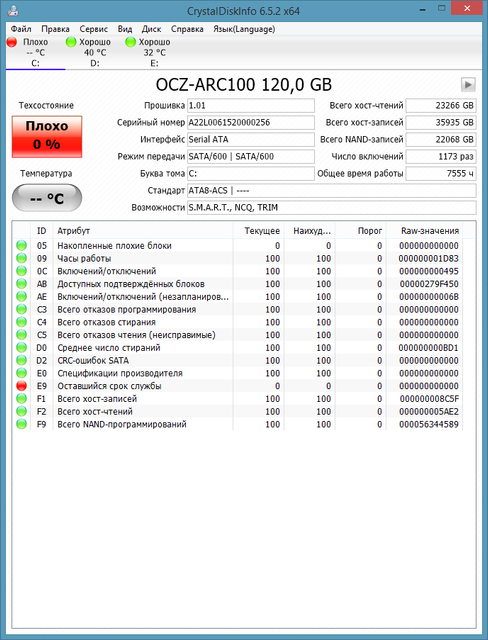Click the Порог column header
This screenshot has height=640, width=488.
(361, 231)
